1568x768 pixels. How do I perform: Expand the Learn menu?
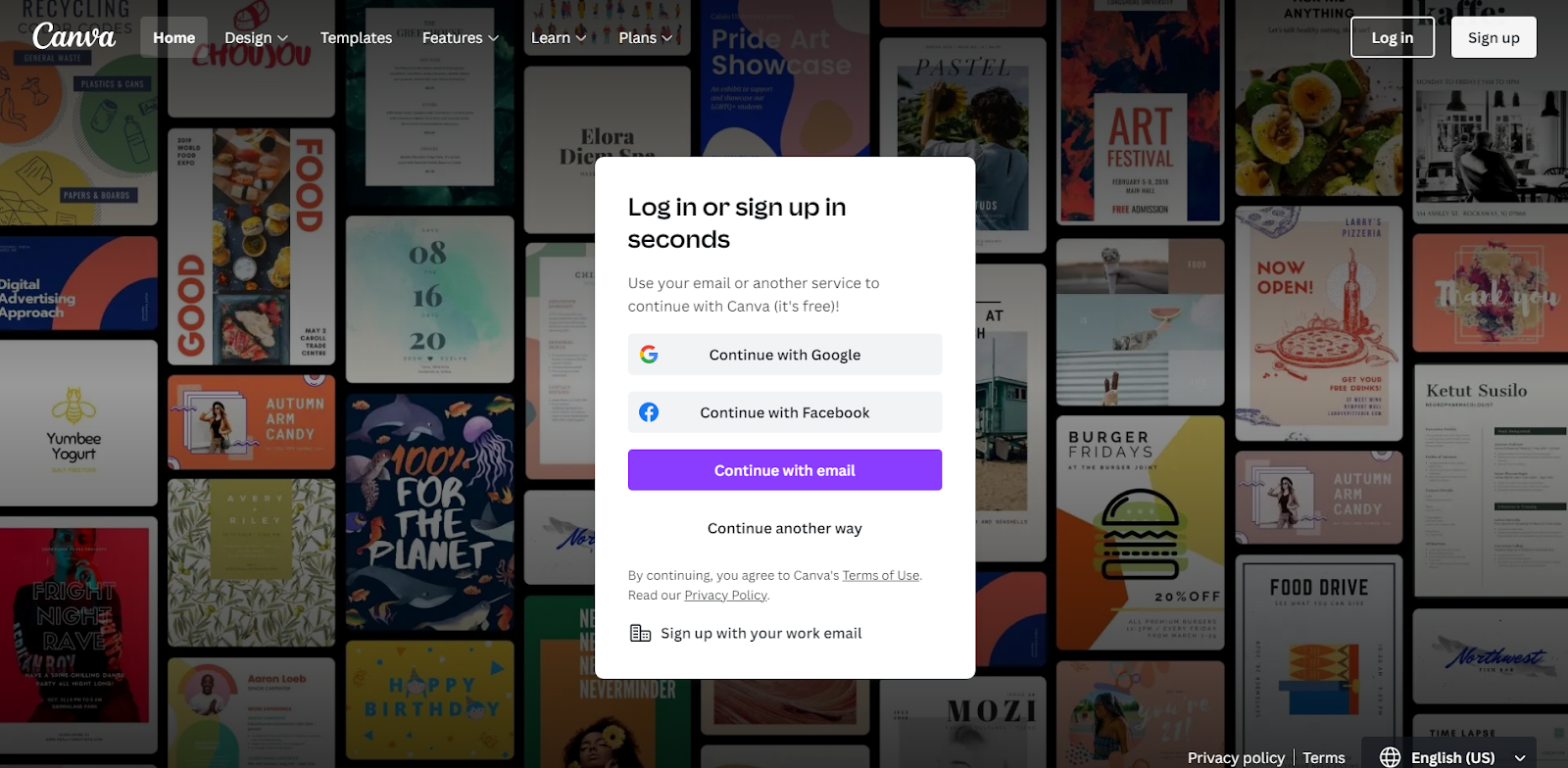click(559, 37)
